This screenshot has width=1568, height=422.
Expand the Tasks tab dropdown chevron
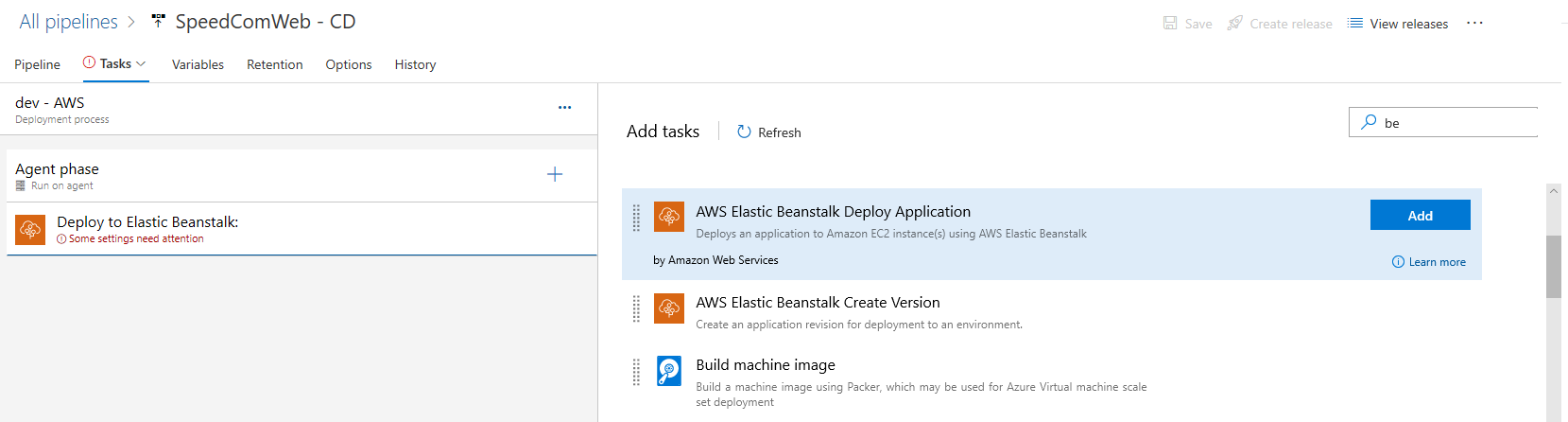coord(141,64)
